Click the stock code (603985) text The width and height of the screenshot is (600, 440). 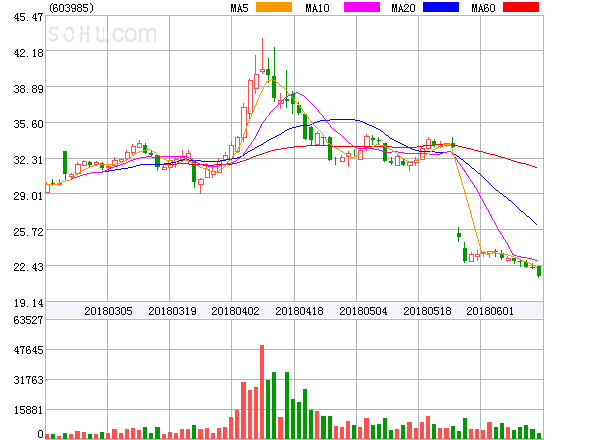tap(72, 8)
